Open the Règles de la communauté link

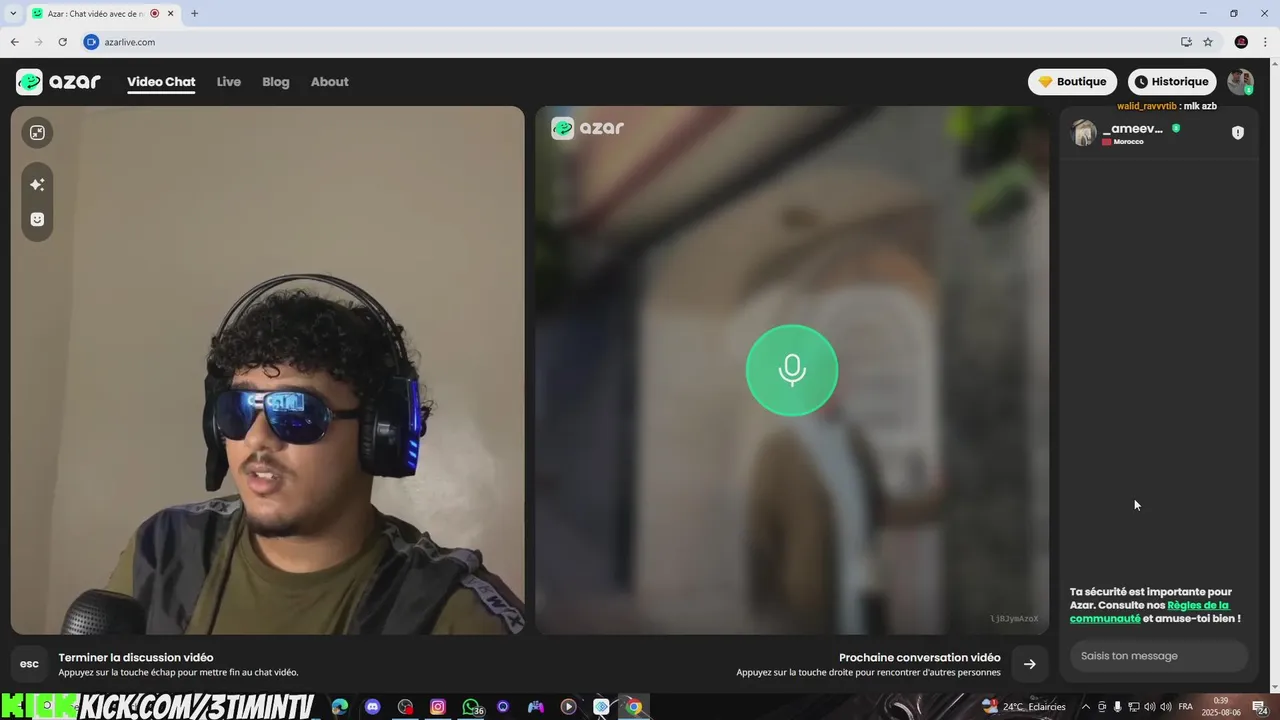1149,612
